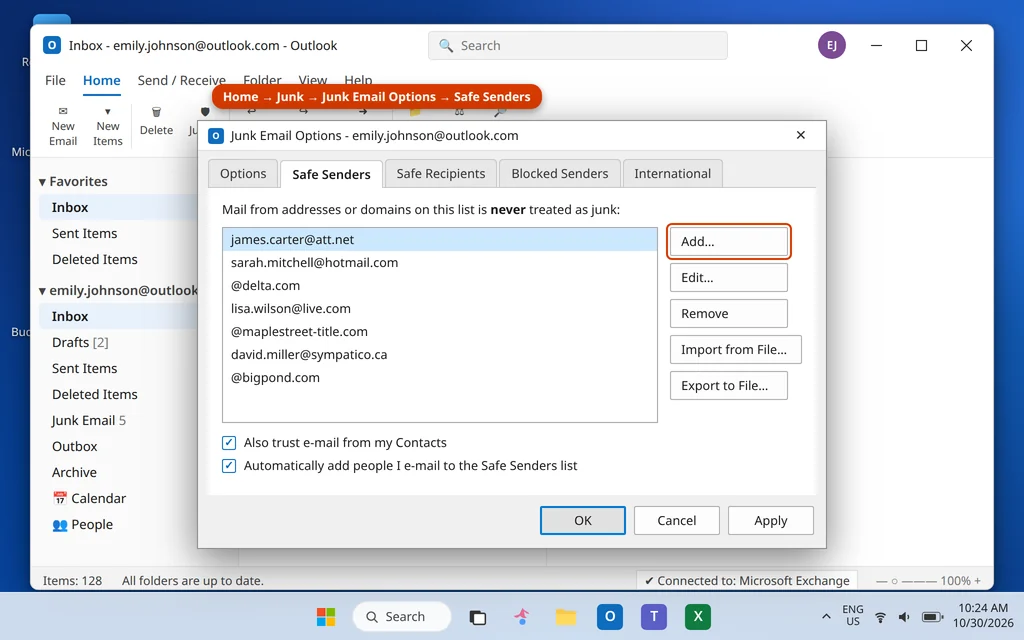
Task: Select the @bigpond.com entry
Action: pos(440,377)
